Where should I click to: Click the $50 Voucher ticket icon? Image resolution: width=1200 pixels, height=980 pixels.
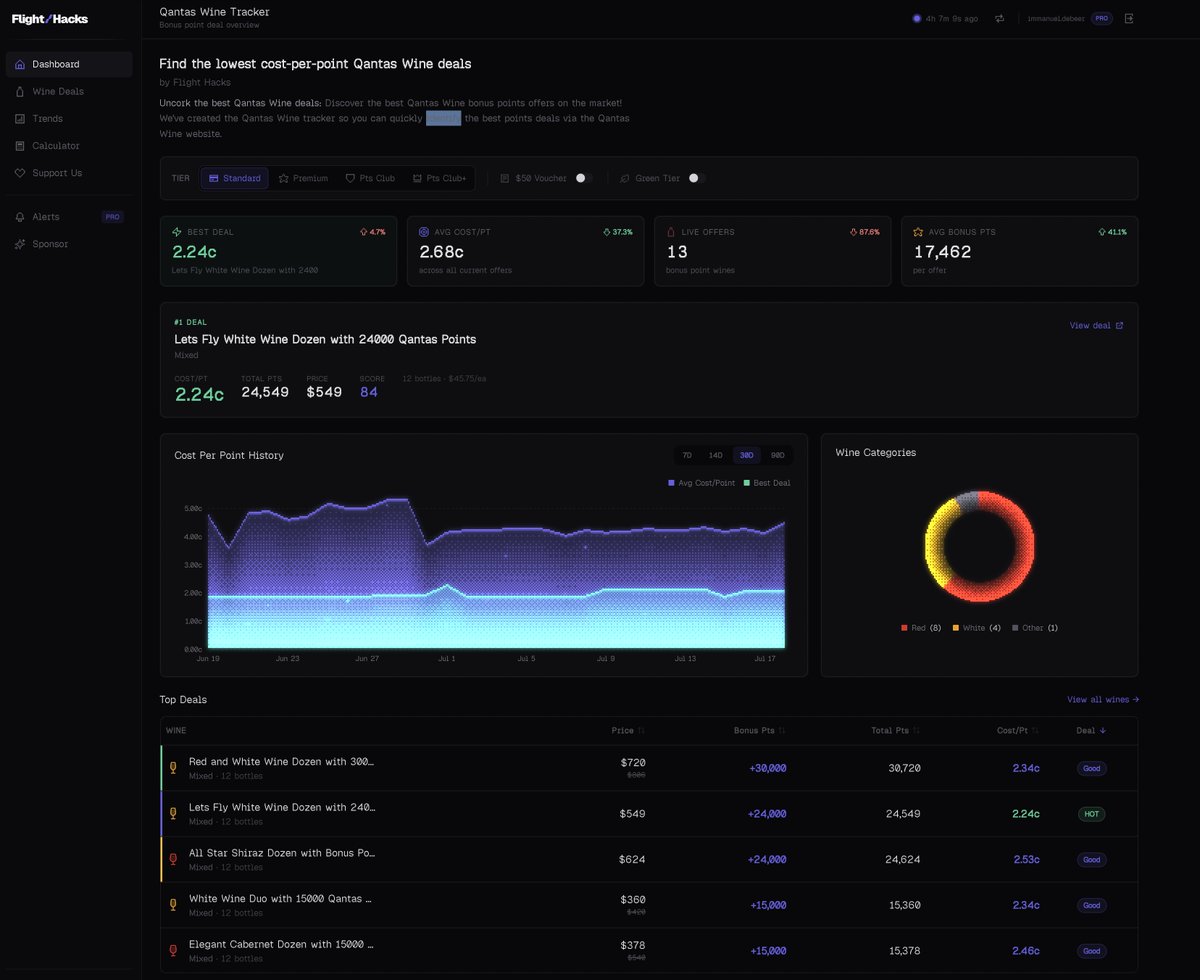[x=505, y=178]
